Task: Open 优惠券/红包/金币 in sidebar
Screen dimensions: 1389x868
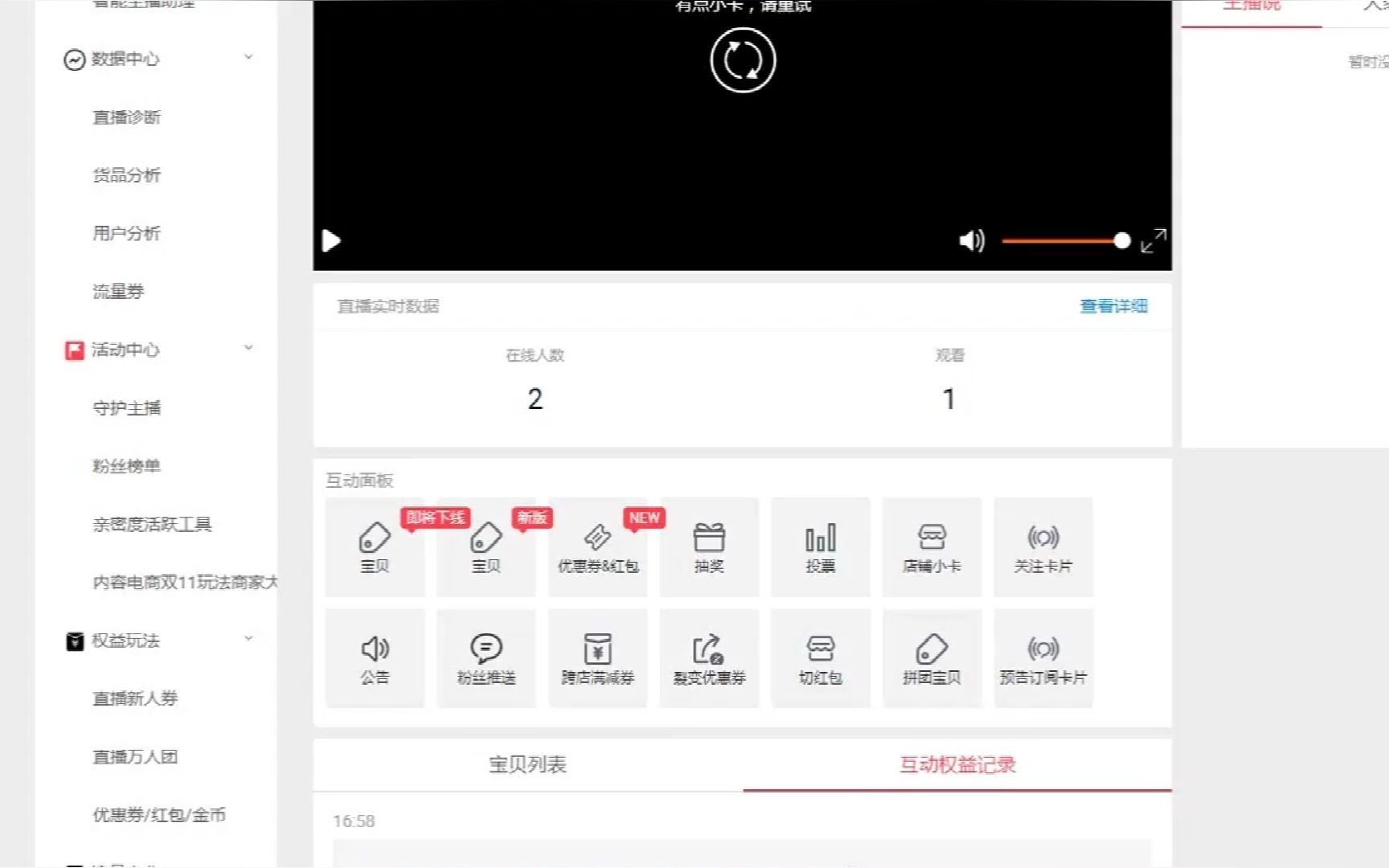Action: pos(159,815)
